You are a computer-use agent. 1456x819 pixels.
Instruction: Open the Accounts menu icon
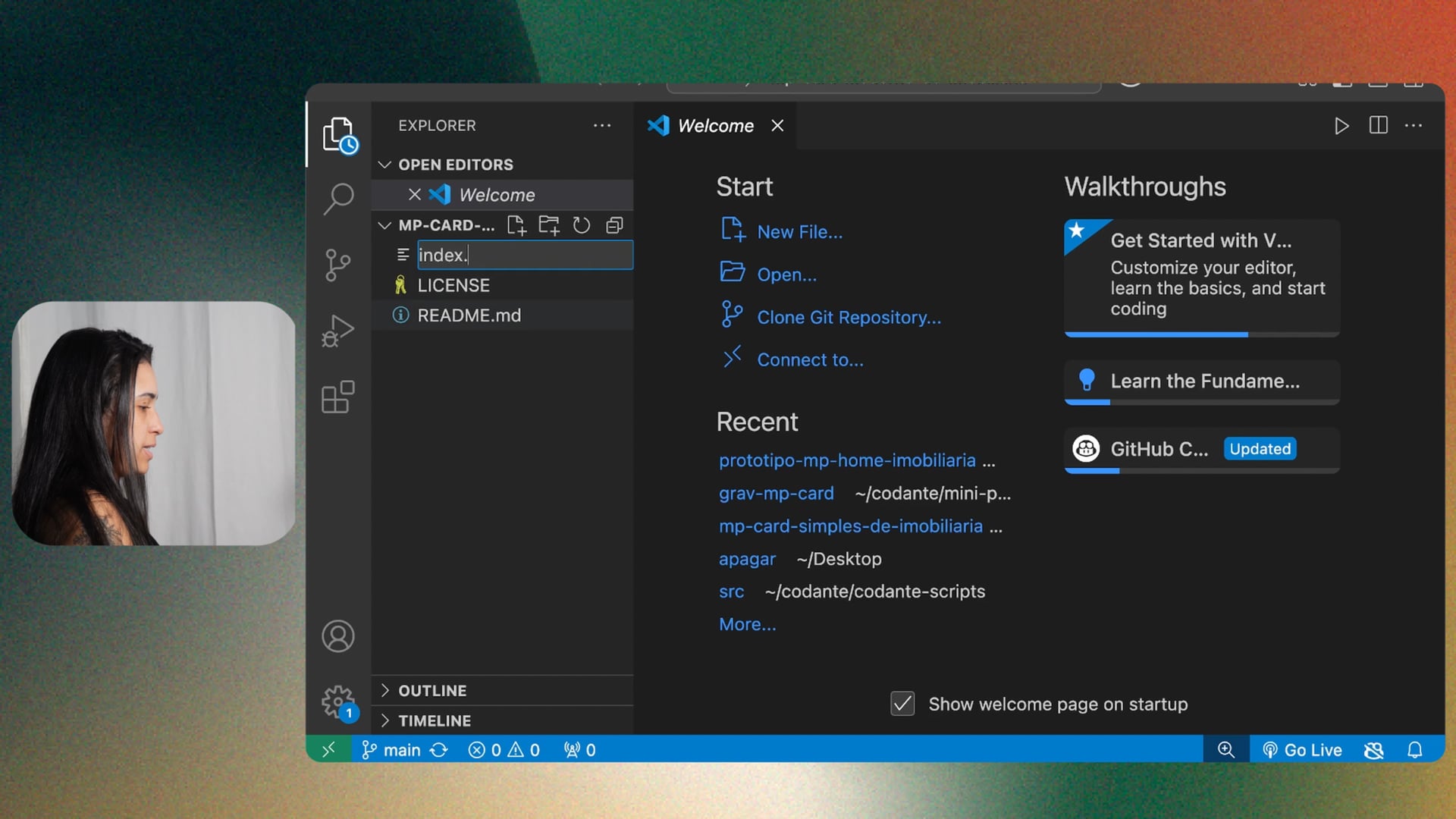pos(338,636)
